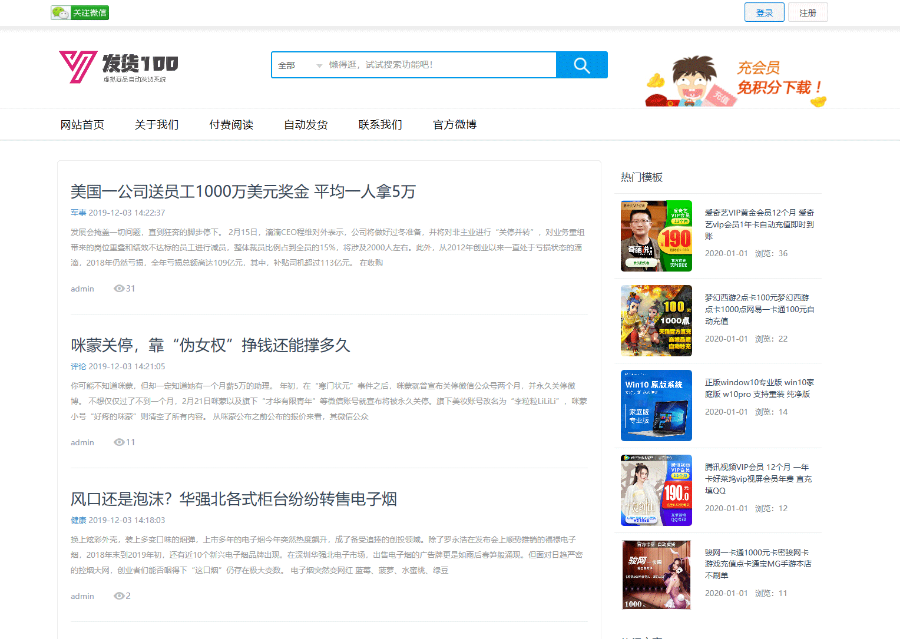Click admin author under first article

click(x=82, y=289)
